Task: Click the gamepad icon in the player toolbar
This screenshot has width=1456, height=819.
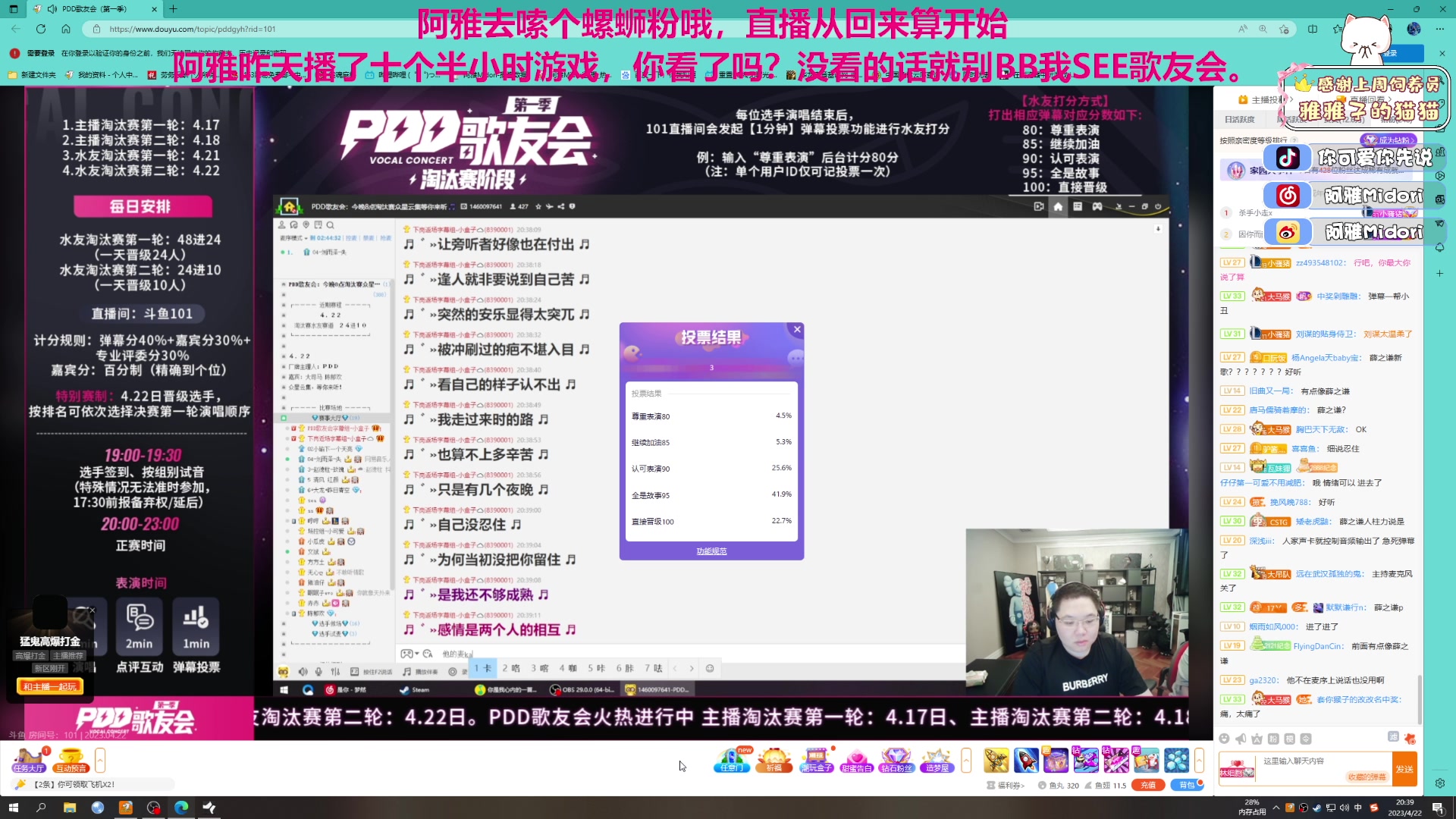Action: 1097,206
